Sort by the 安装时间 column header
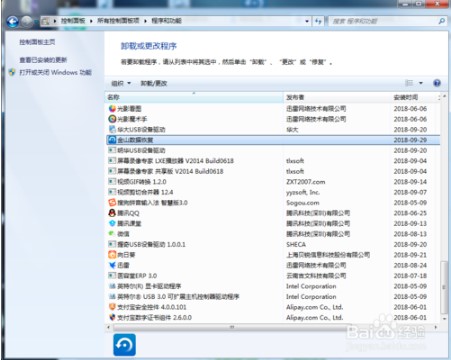The image size is (451, 360). click(414, 97)
